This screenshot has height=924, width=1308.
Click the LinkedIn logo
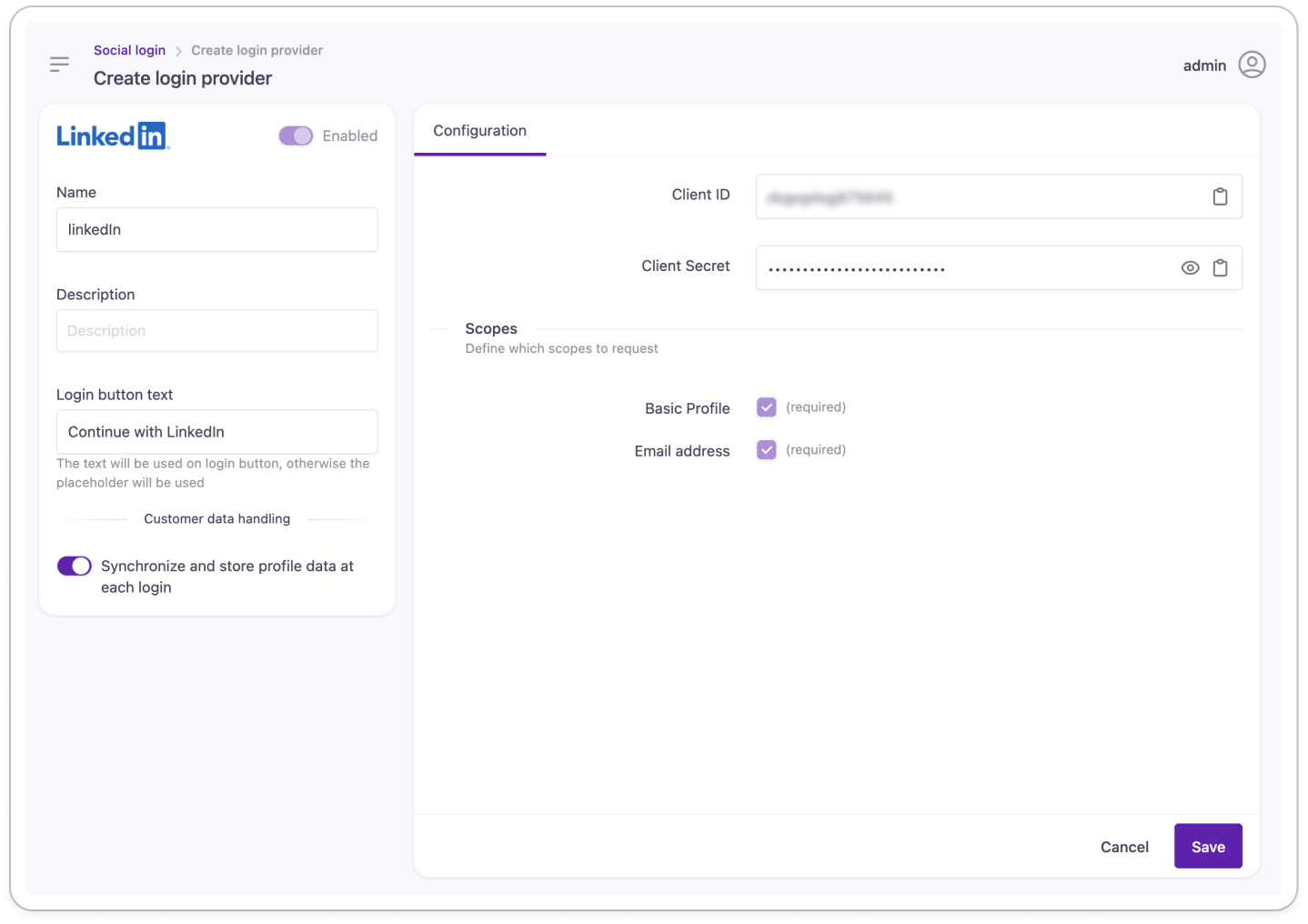coord(113,136)
